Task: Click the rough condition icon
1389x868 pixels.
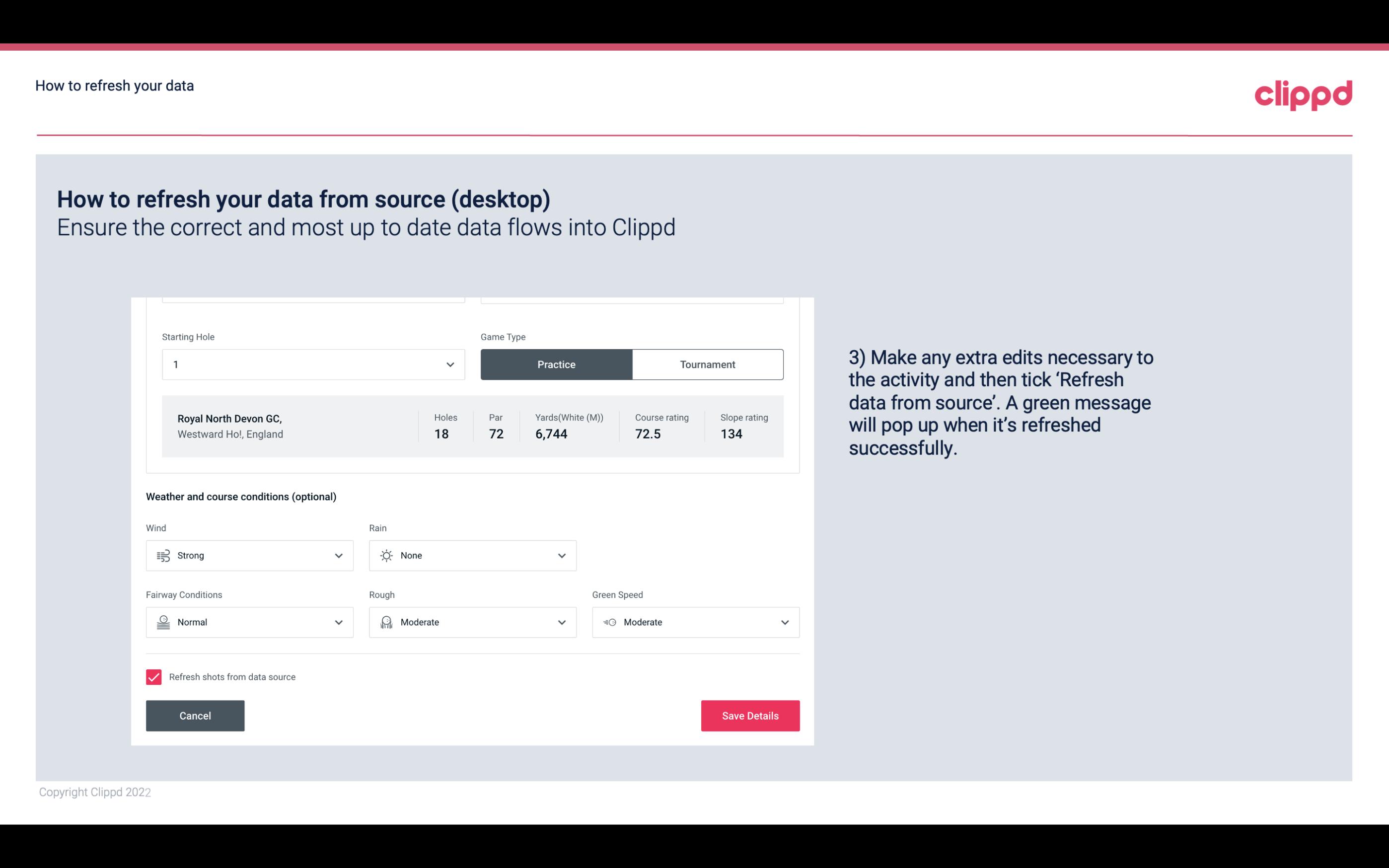Action: point(385,622)
